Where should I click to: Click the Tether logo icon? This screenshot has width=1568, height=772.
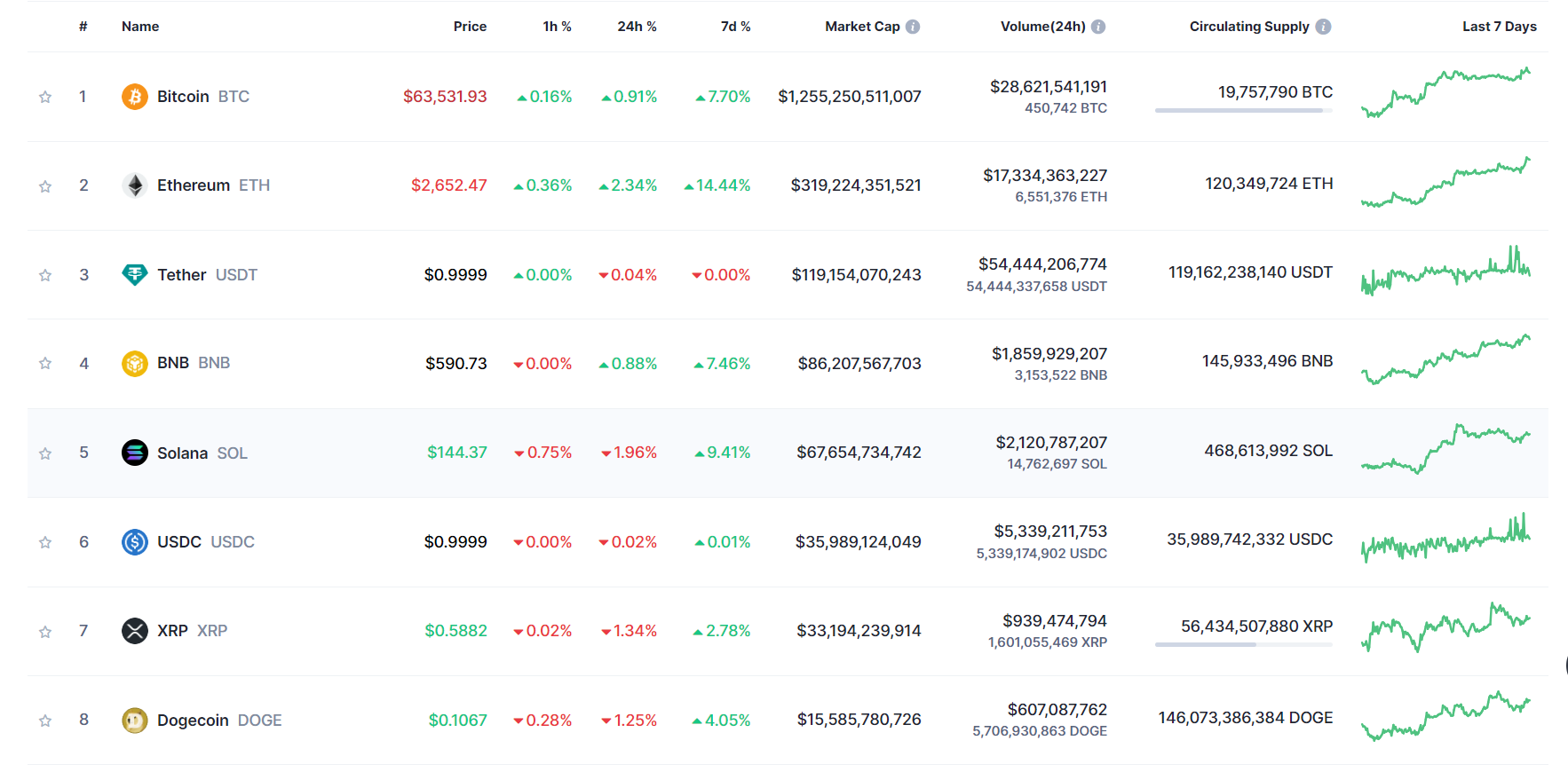[135, 275]
